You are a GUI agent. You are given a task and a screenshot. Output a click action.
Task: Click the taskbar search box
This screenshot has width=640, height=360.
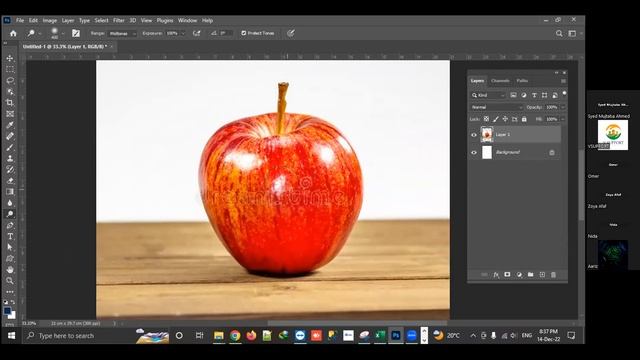[79, 336]
